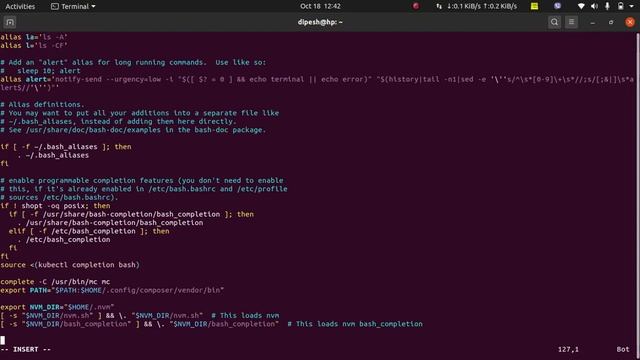640x360 pixels.
Task: Click the line '. /usr/share/bash-completion/bash_completion'
Action: (x=110, y=223)
